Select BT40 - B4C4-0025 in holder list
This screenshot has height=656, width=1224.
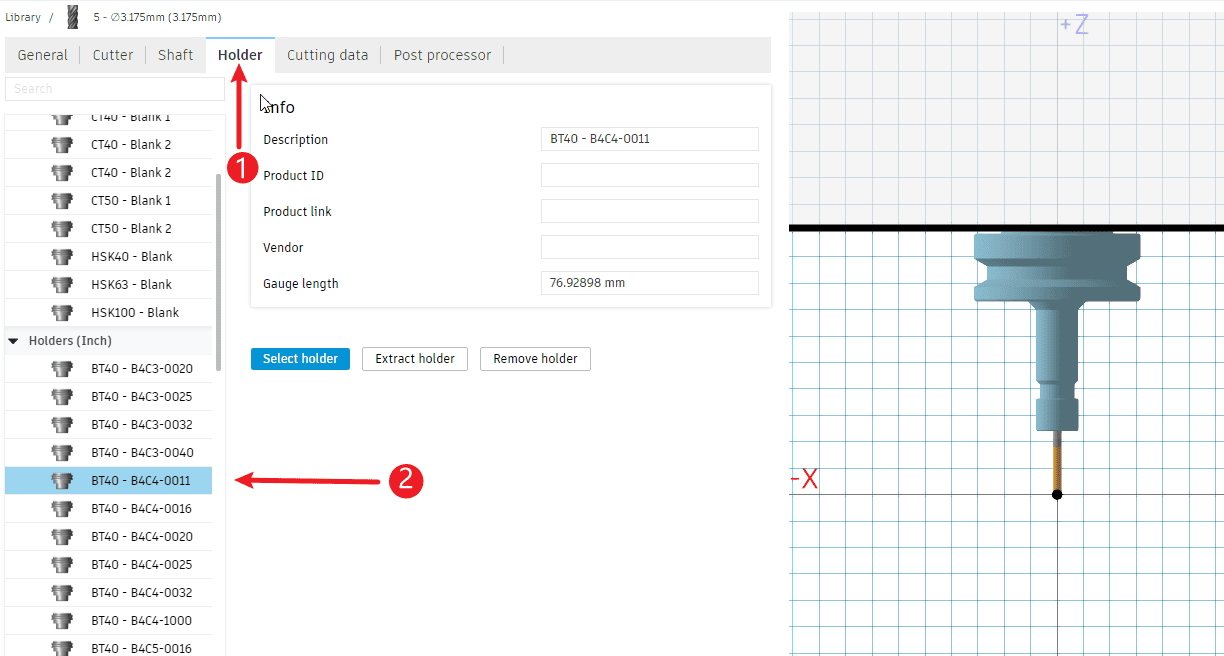[x=141, y=565]
